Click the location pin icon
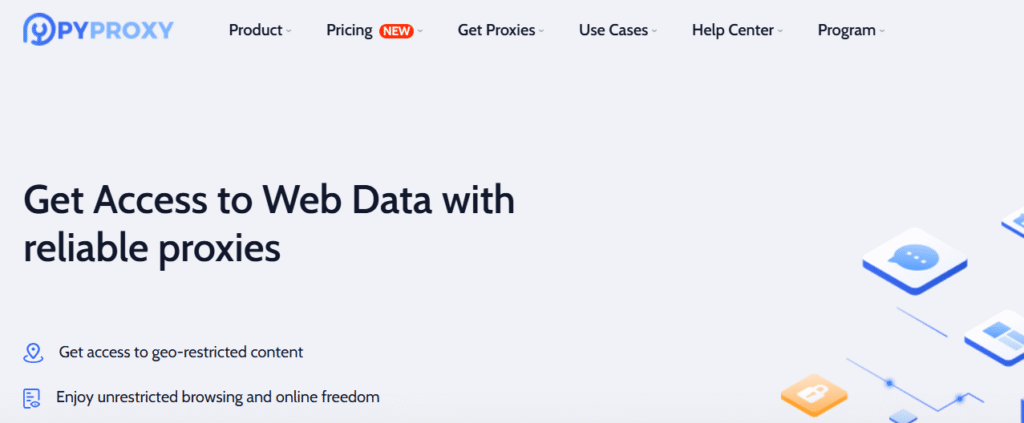This screenshot has width=1024, height=423. [33, 353]
